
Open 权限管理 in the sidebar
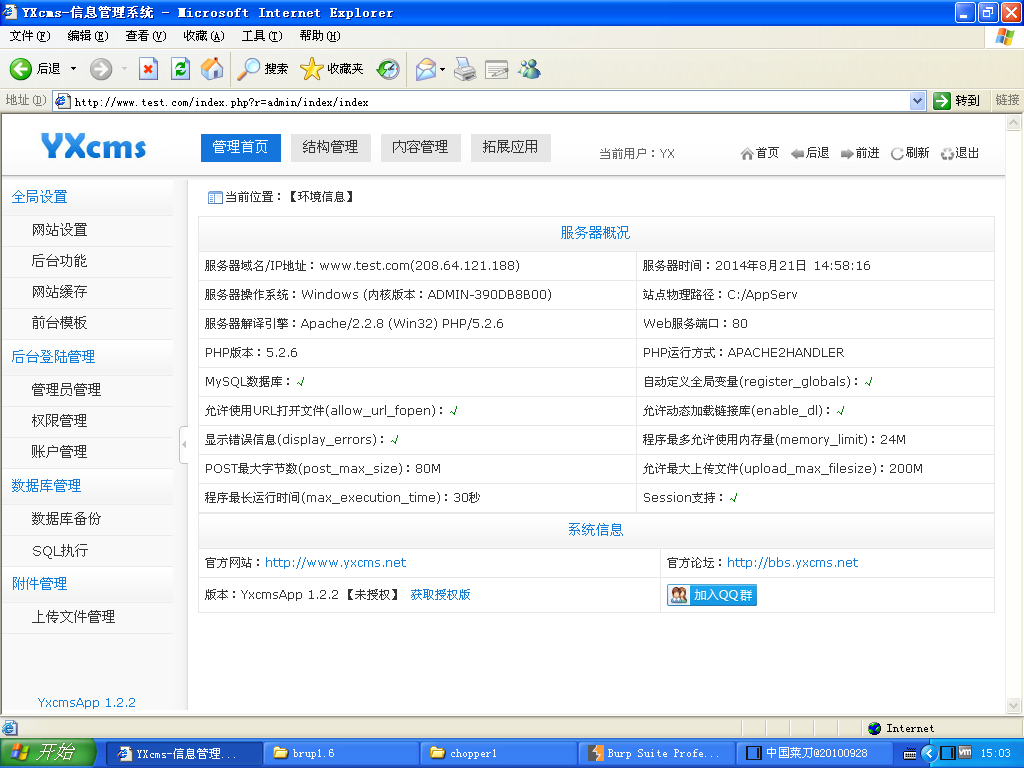pyautogui.click(x=59, y=421)
